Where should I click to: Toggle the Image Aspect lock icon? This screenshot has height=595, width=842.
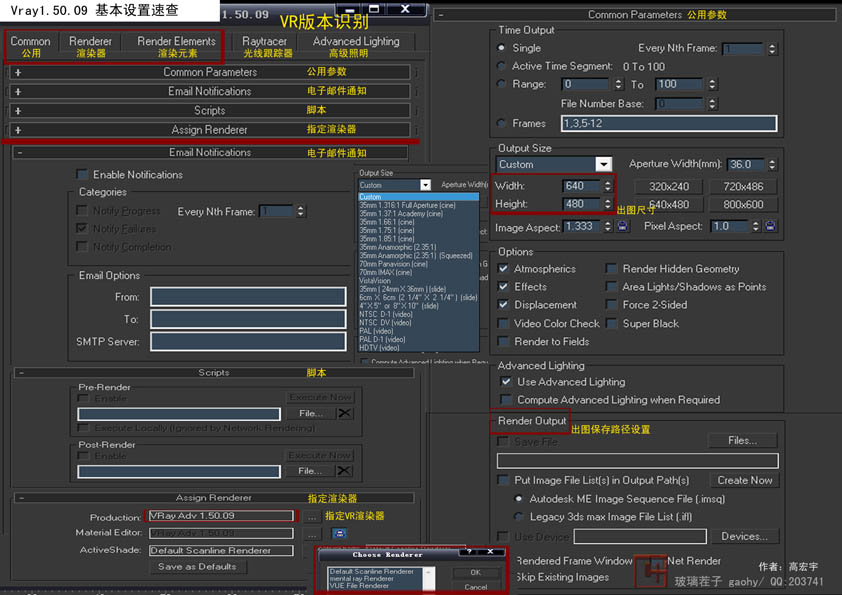pos(622,226)
